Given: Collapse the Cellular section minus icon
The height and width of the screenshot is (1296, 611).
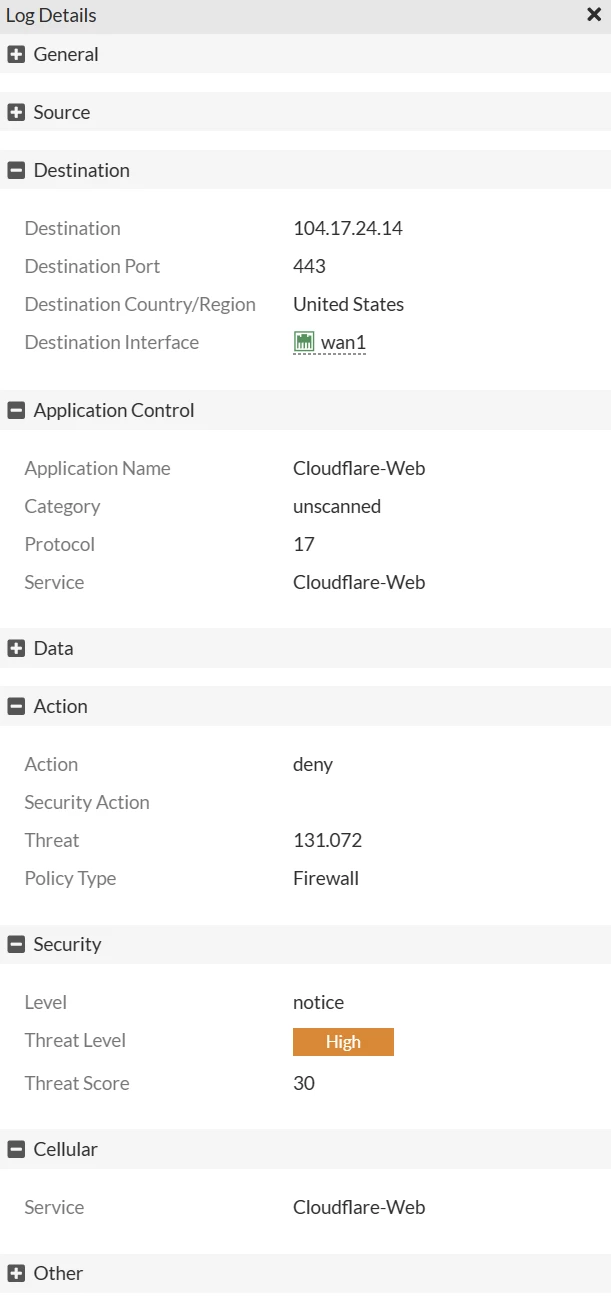Looking at the screenshot, I should (16, 1149).
